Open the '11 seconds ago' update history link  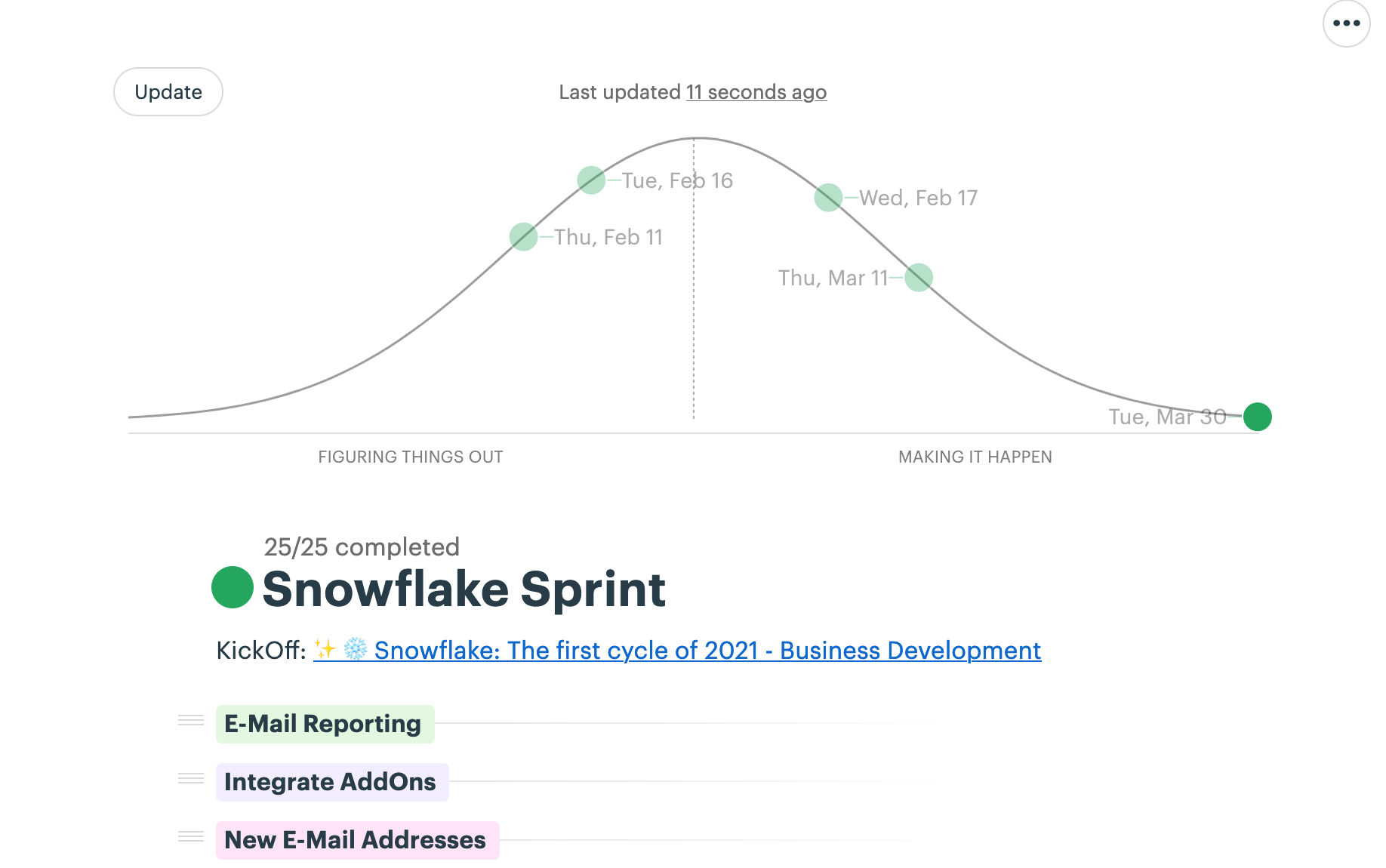click(x=756, y=92)
